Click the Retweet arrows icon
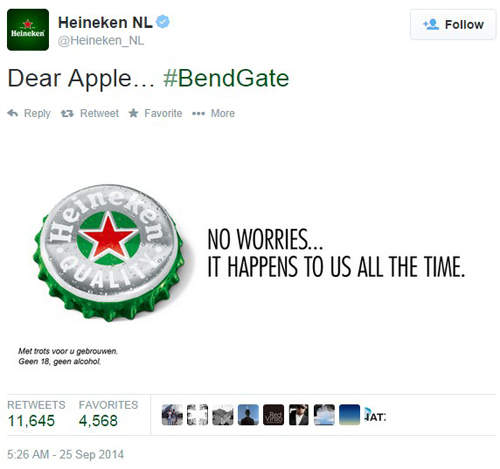 tap(67, 113)
